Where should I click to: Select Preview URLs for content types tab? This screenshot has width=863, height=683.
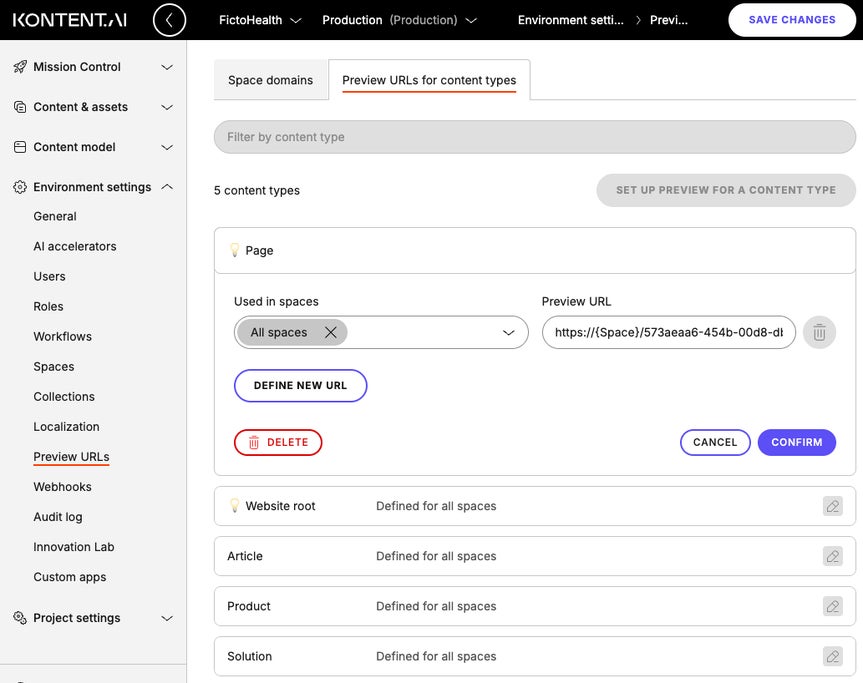point(429,80)
